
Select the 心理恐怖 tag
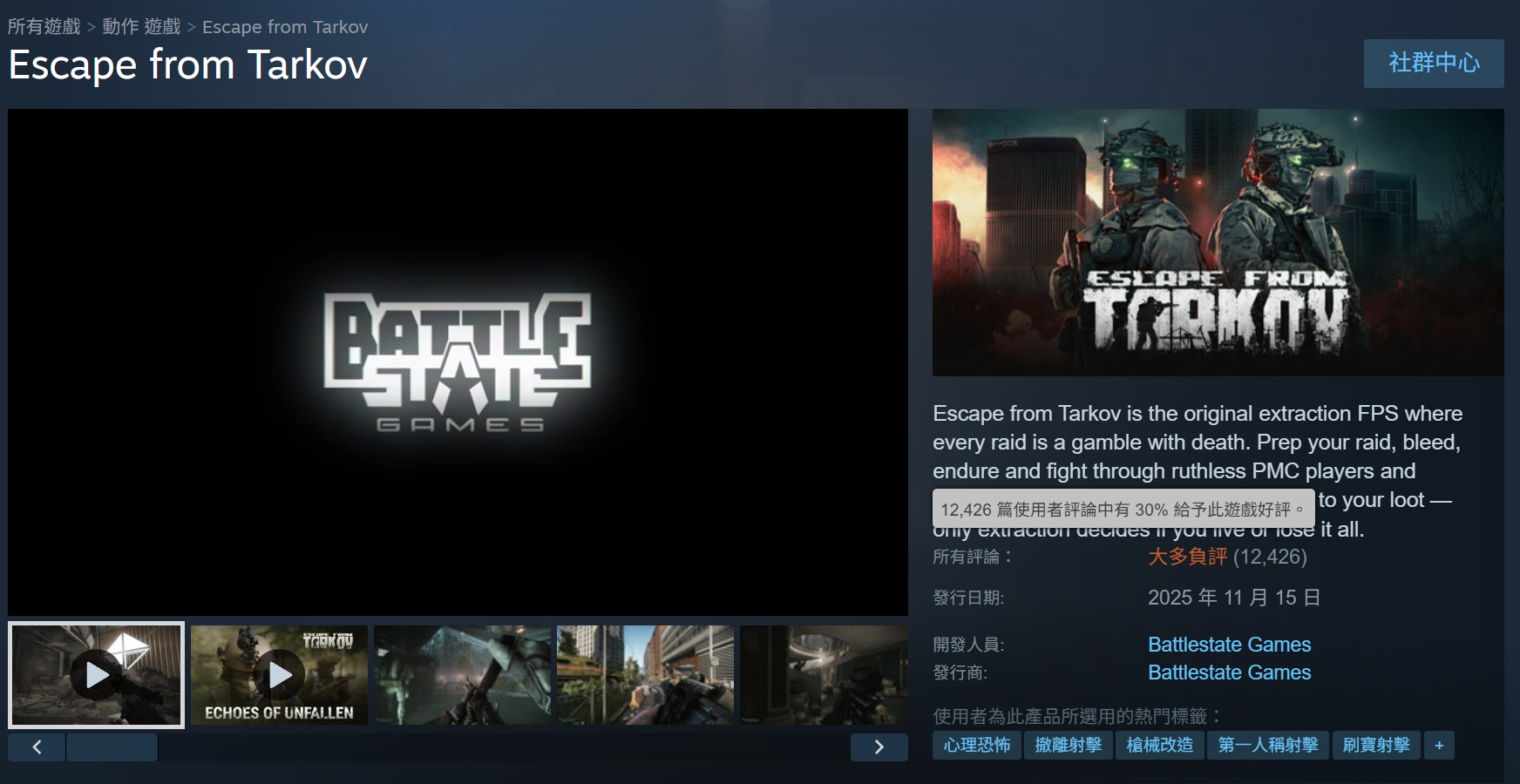(976, 746)
